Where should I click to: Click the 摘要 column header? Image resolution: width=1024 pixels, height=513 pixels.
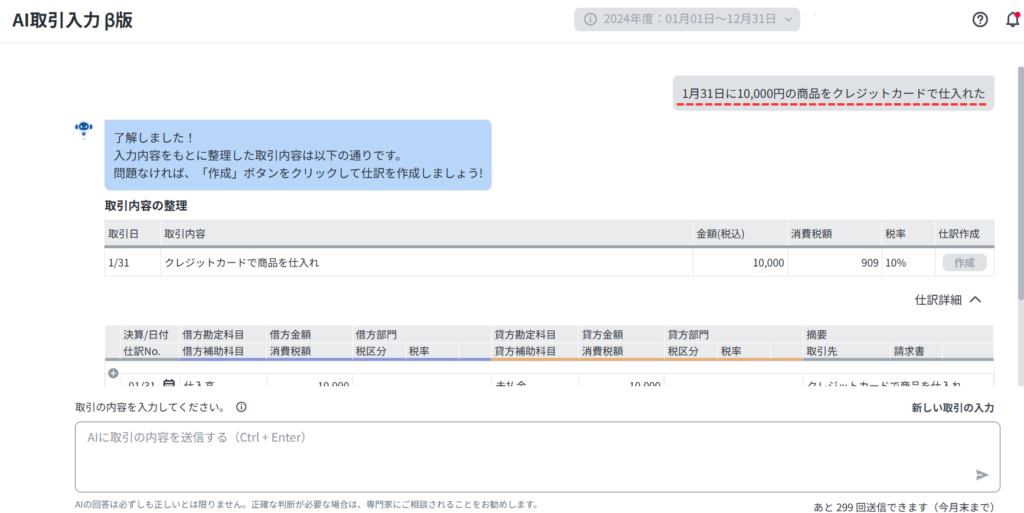tap(820, 334)
